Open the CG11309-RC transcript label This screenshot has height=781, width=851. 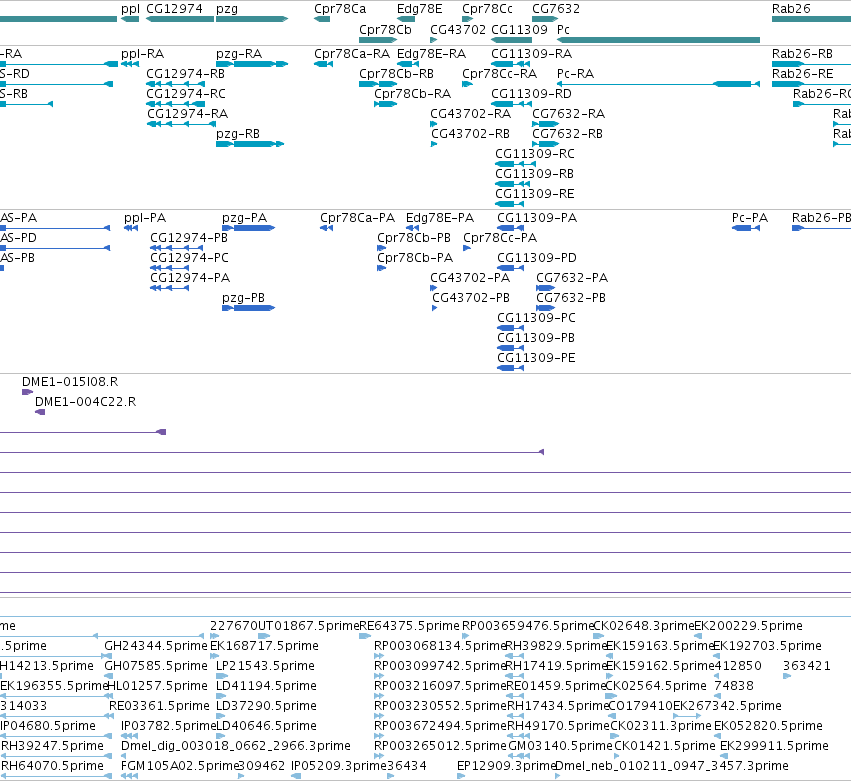click(535, 154)
